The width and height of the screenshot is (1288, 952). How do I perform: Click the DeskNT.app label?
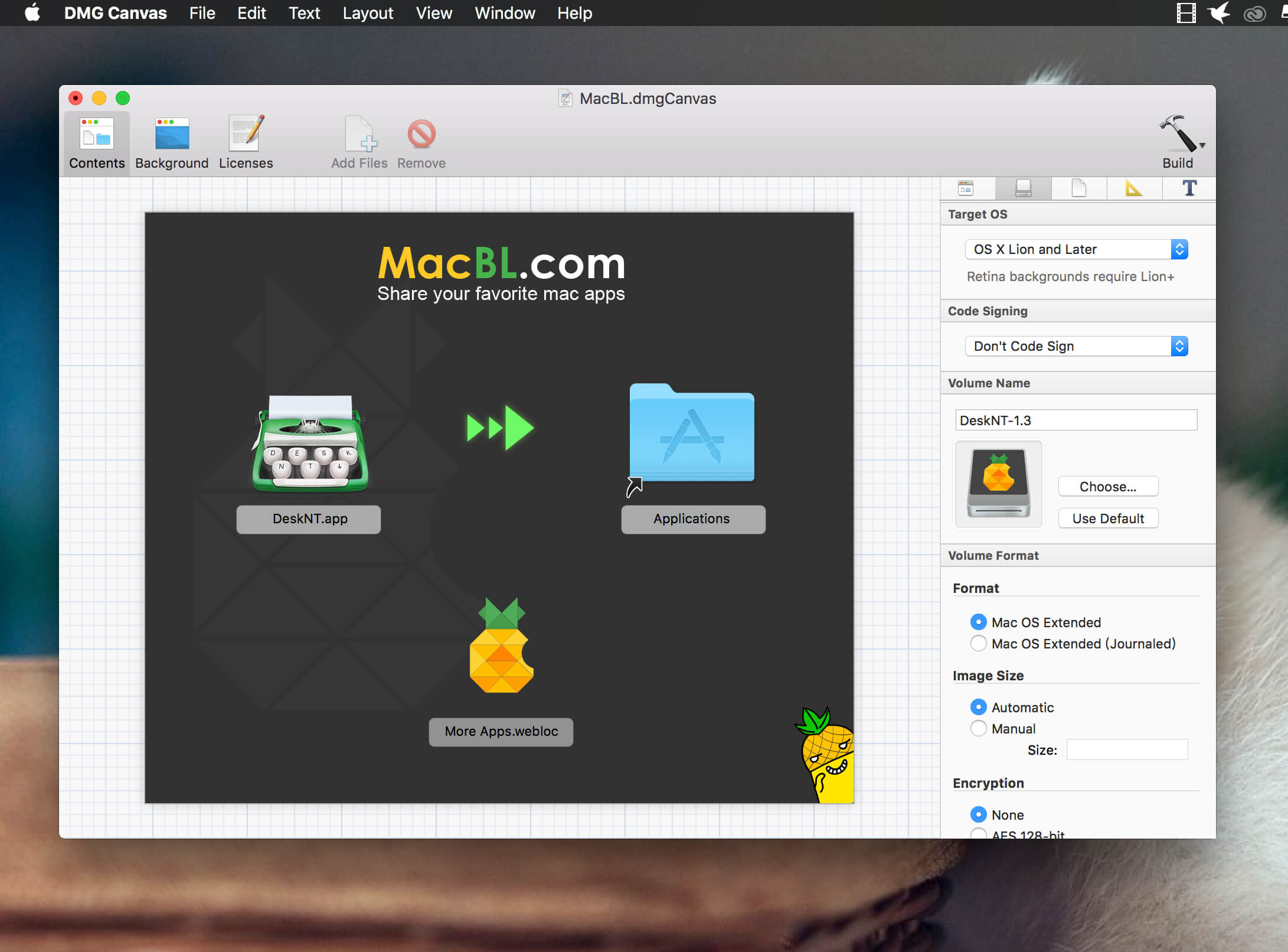point(309,519)
